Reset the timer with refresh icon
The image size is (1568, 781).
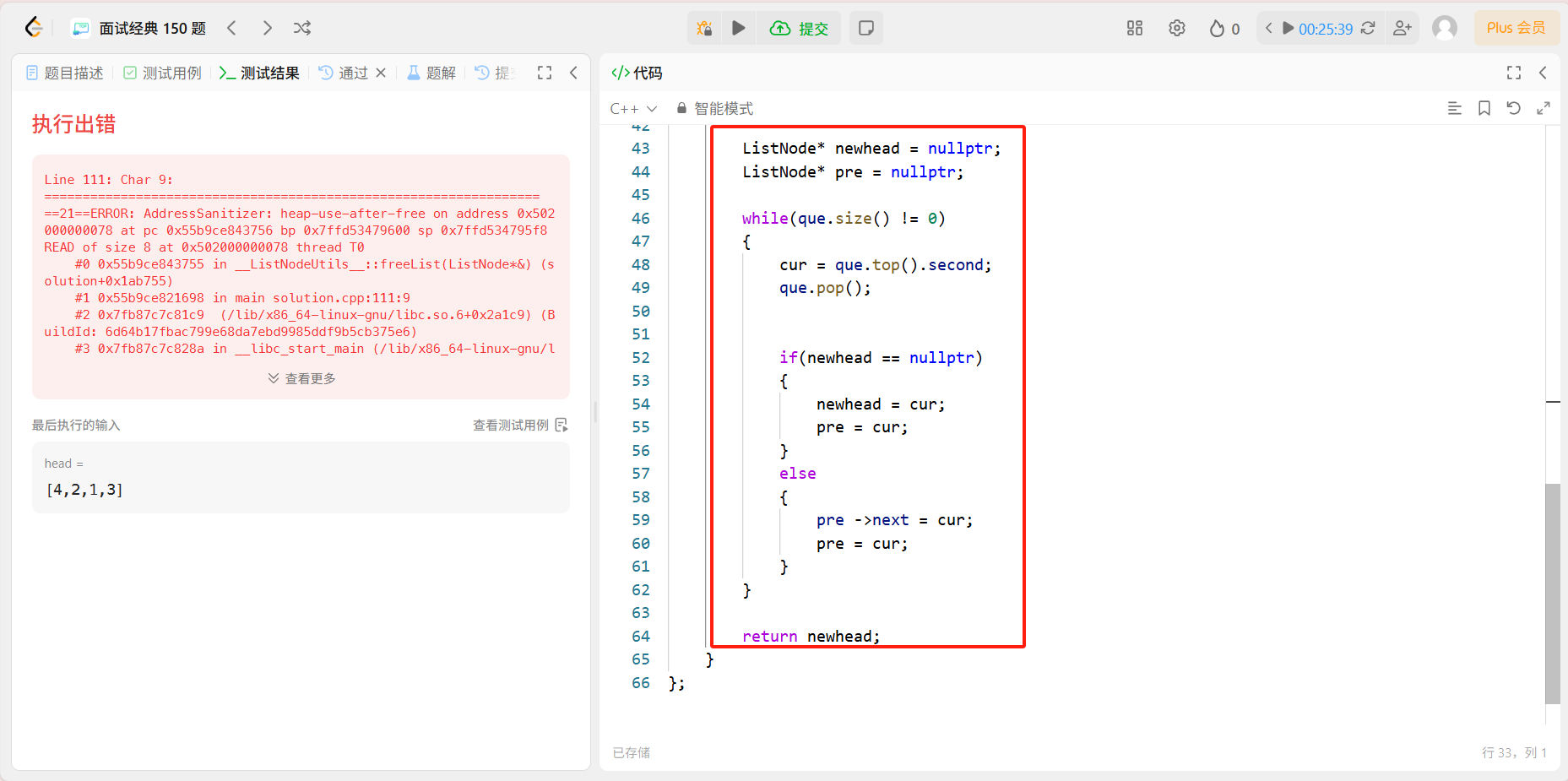[1368, 28]
